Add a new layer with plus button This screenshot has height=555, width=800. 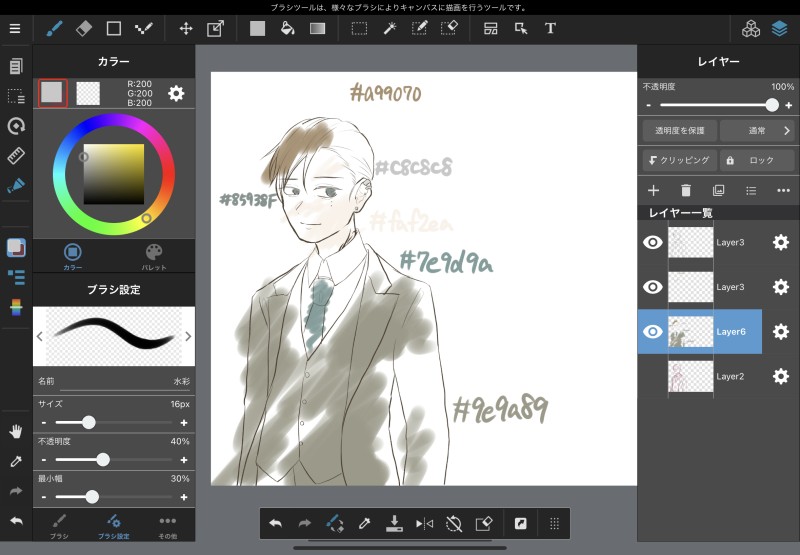coord(653,190)
